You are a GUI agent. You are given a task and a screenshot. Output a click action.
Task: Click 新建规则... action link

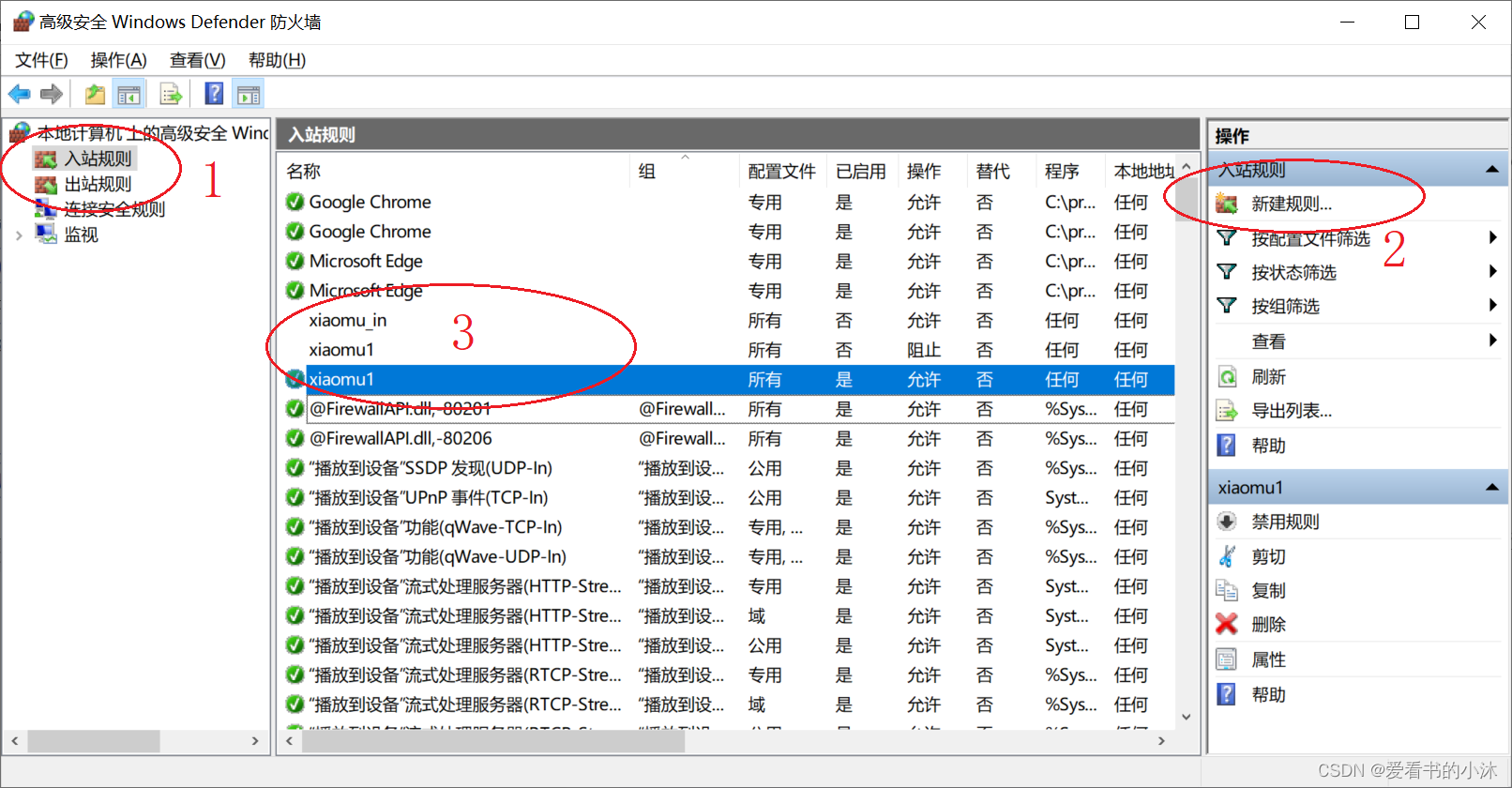tap(1292, 204)
